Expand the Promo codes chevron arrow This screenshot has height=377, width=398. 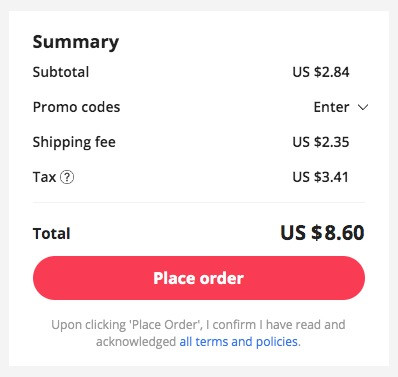pos(363,107)
